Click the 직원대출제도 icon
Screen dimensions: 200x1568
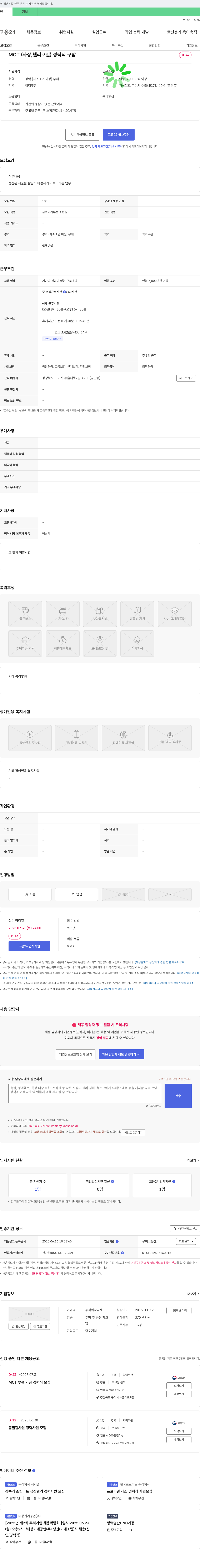[63, 643]
